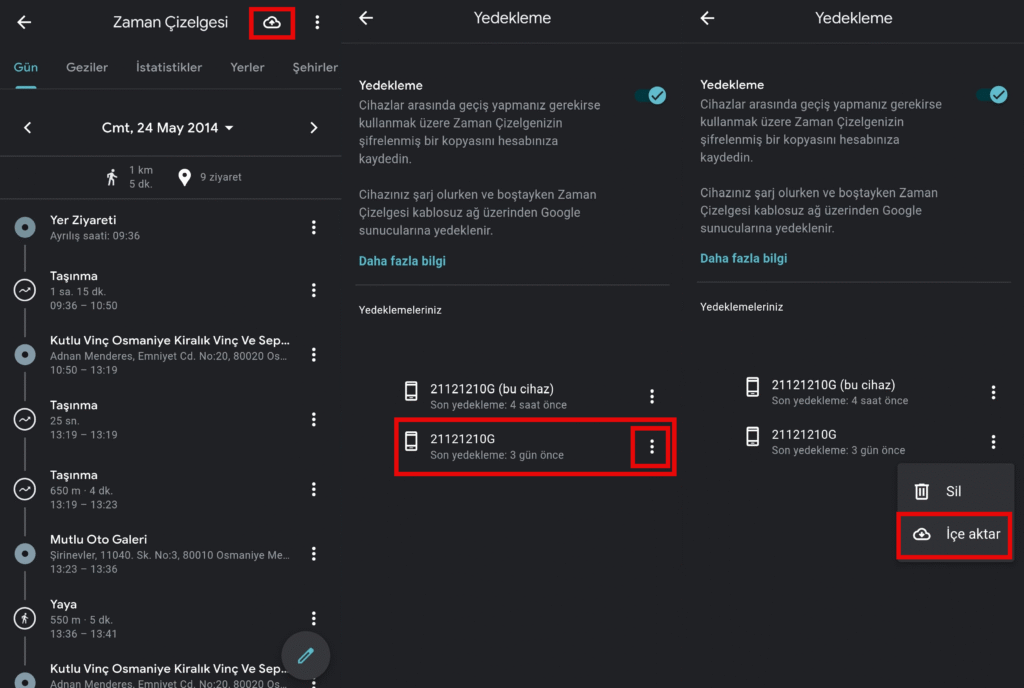The width and height of the screenshot is (1024, 688).
Task: Select Kutlu Vinç Osmaniye entry at 10:50
Action: coord(170,354)
